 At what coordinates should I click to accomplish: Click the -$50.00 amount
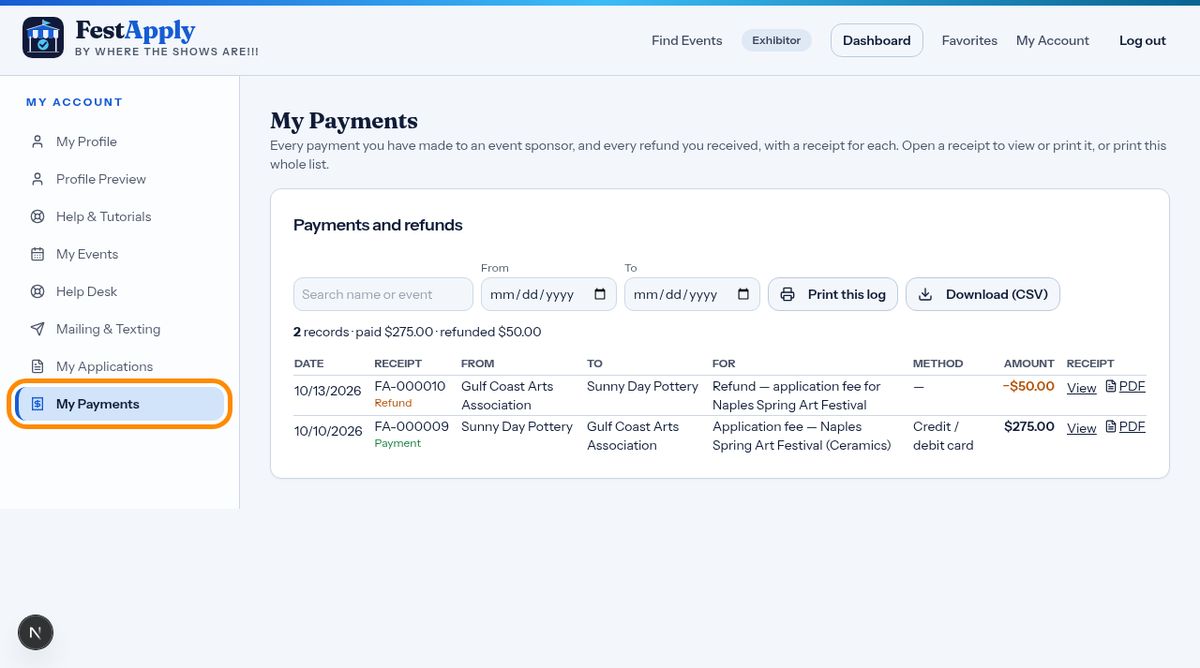[1028, 386]
